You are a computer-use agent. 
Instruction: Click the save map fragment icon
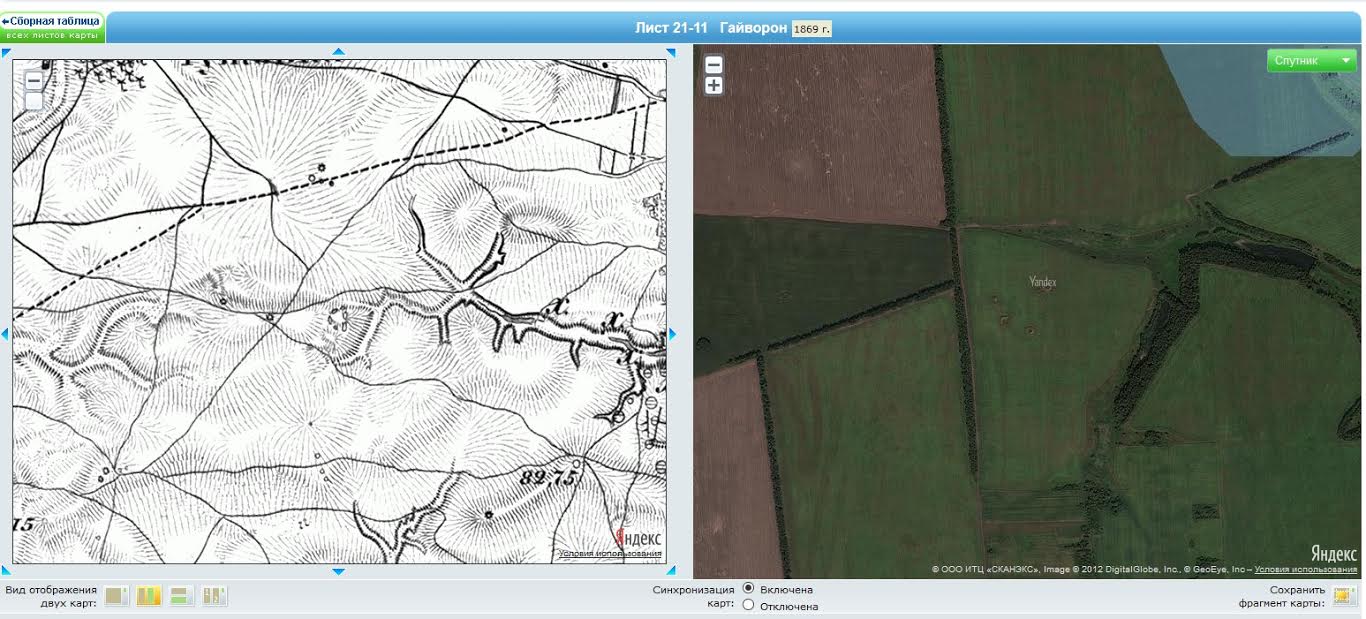pos(1344,596)
